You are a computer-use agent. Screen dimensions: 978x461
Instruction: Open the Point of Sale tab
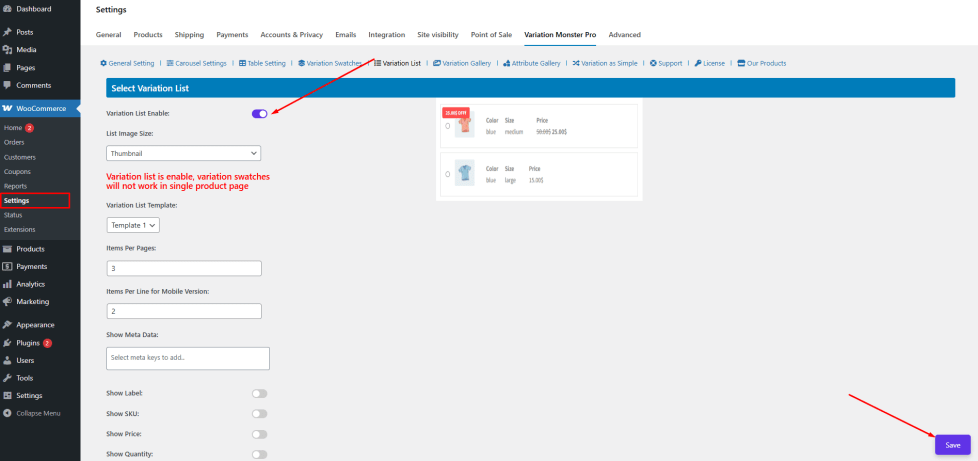click(491, 35)
